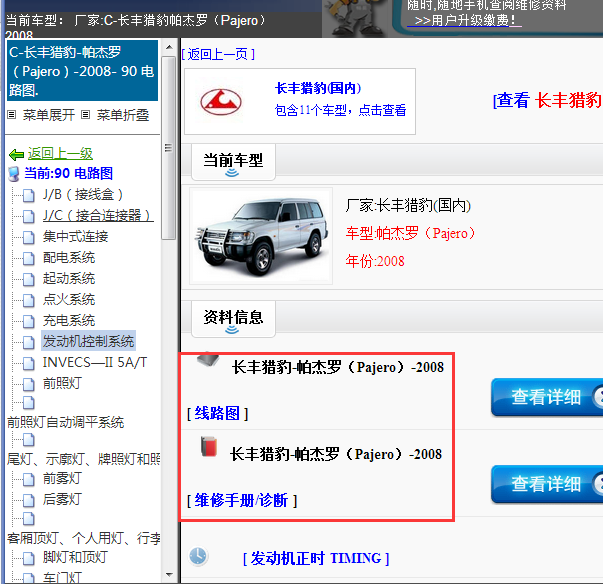Click the document icon beside 前照灯
Screen dimensions: 603x584
point(28,384)
